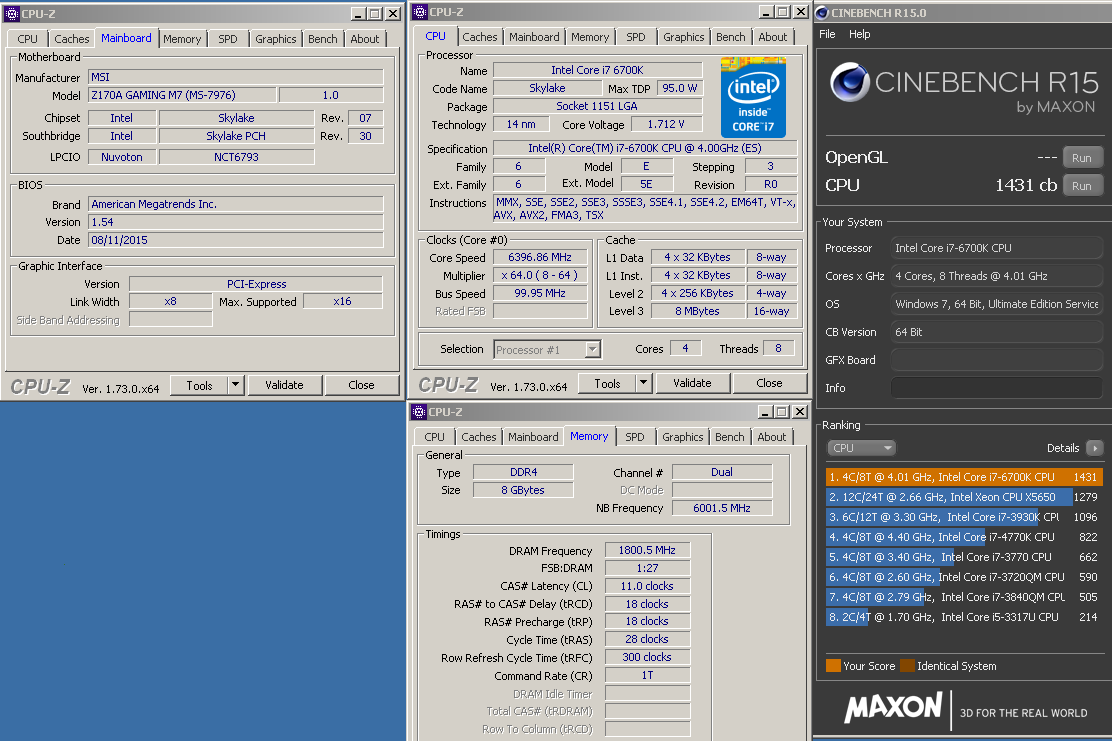This screenshot has height=741, width=1112.
Task: Click motherboard model Z170A GAMING M7 field
Action: click(182, 95)
